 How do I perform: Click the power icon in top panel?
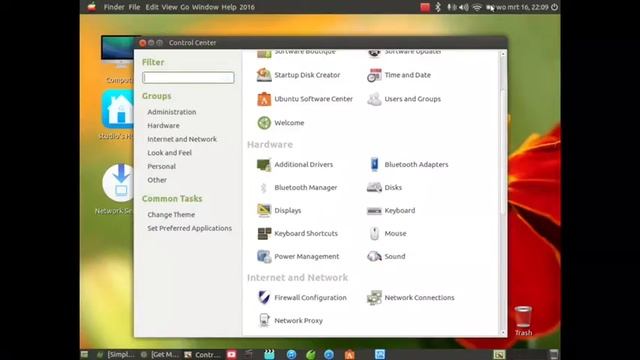click(x=554, y=7)
